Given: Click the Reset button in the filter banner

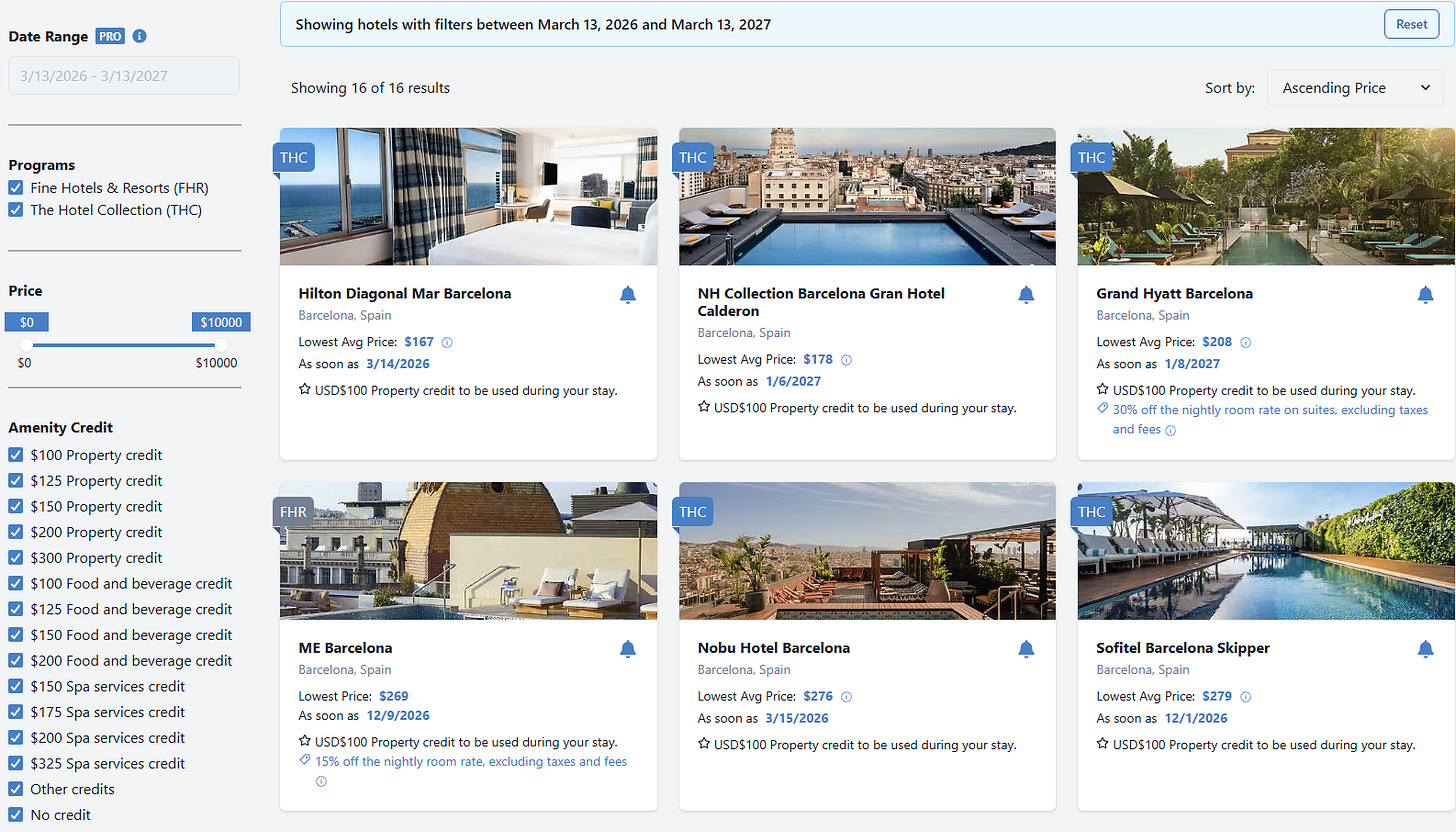Looking at the screenshot, I should click(x=1411, y=24).
